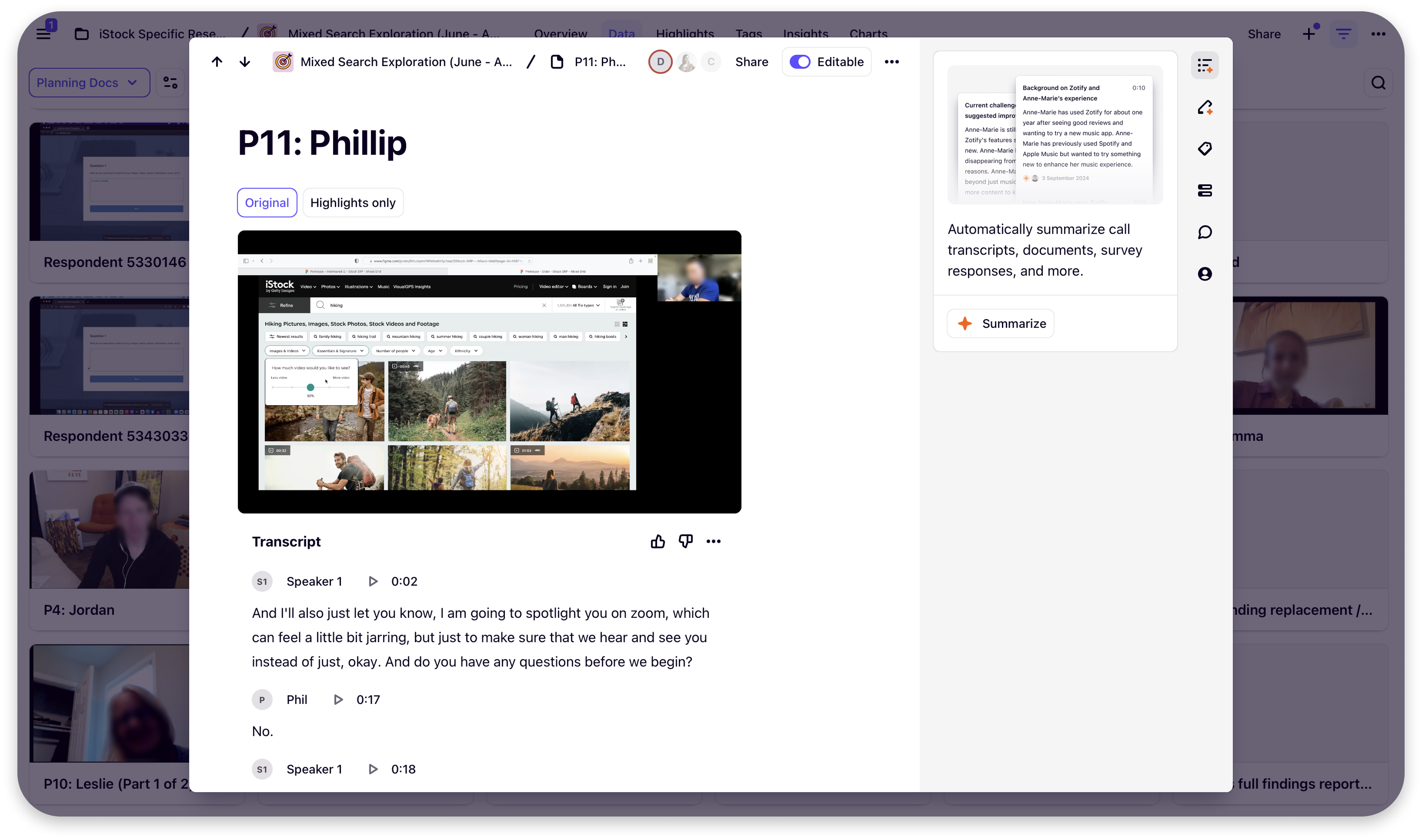
Task: Open the hamburger menu with notification badge
Action: tap(44, 33)
